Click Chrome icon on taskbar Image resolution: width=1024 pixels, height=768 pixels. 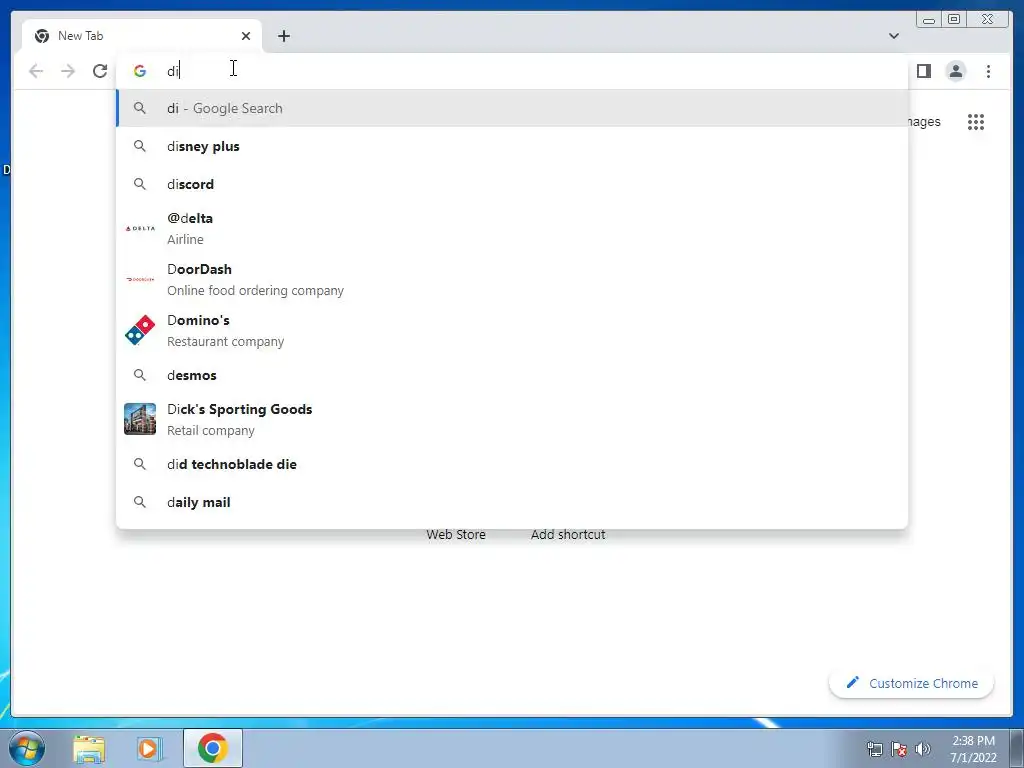(x=213, y=748)
